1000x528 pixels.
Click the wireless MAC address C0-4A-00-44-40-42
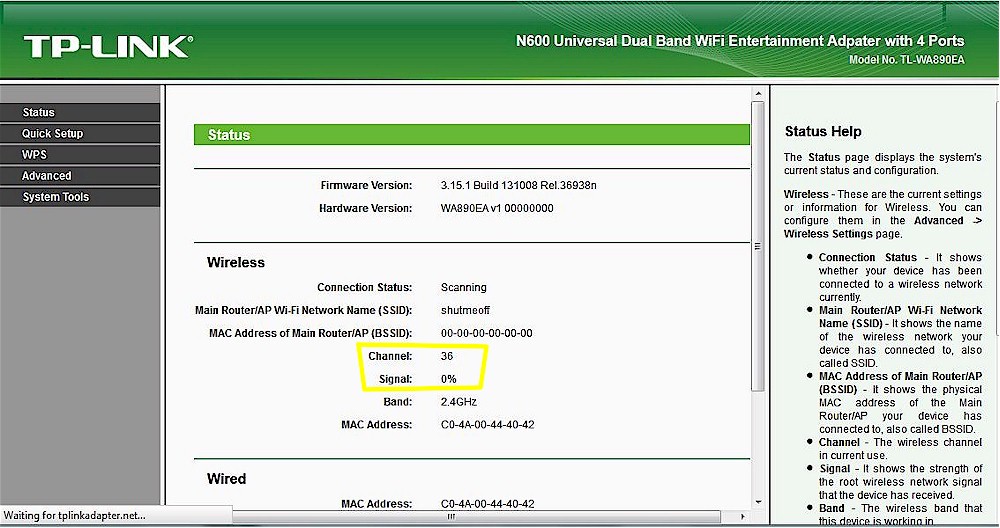point(488,425)
